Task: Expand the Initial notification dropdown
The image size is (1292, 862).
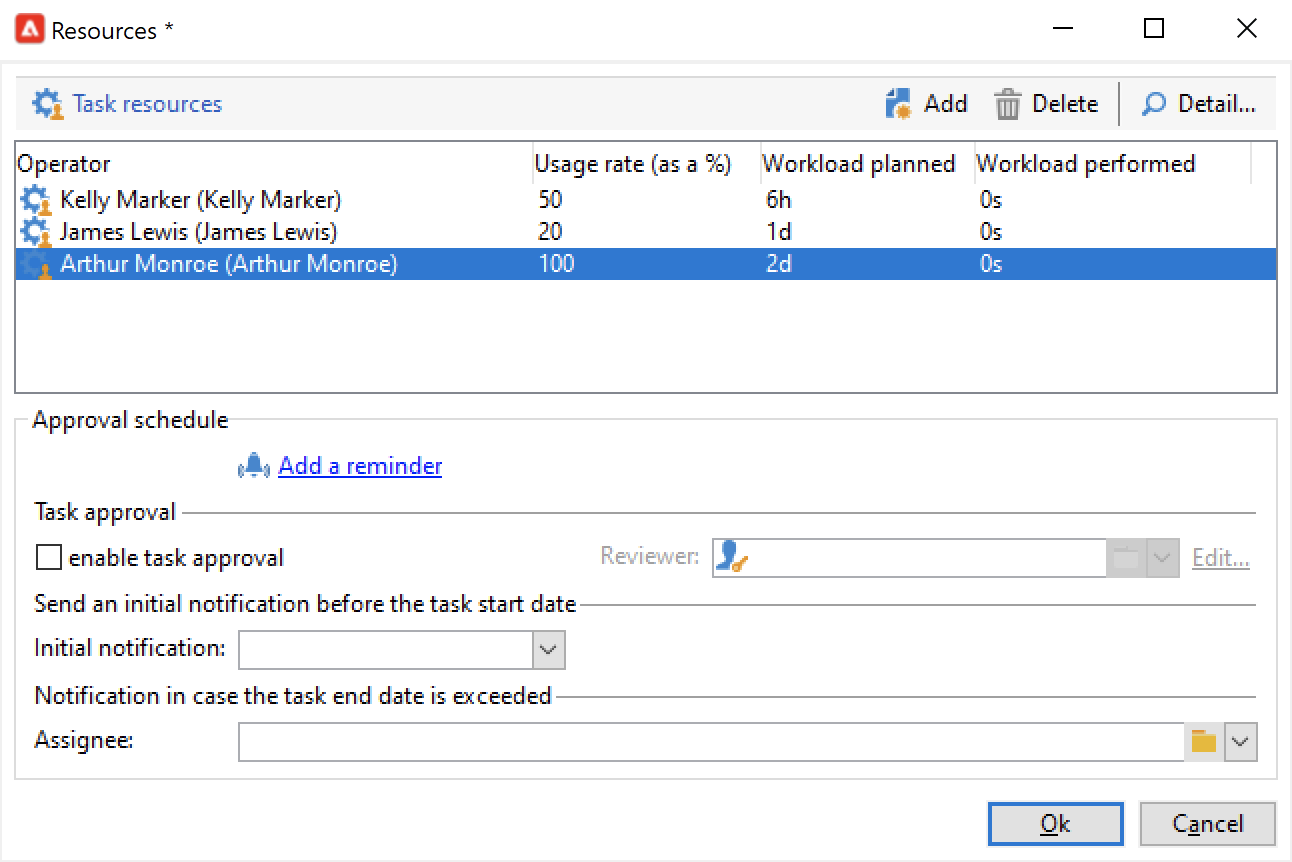Action: click(x=547, y=649)
